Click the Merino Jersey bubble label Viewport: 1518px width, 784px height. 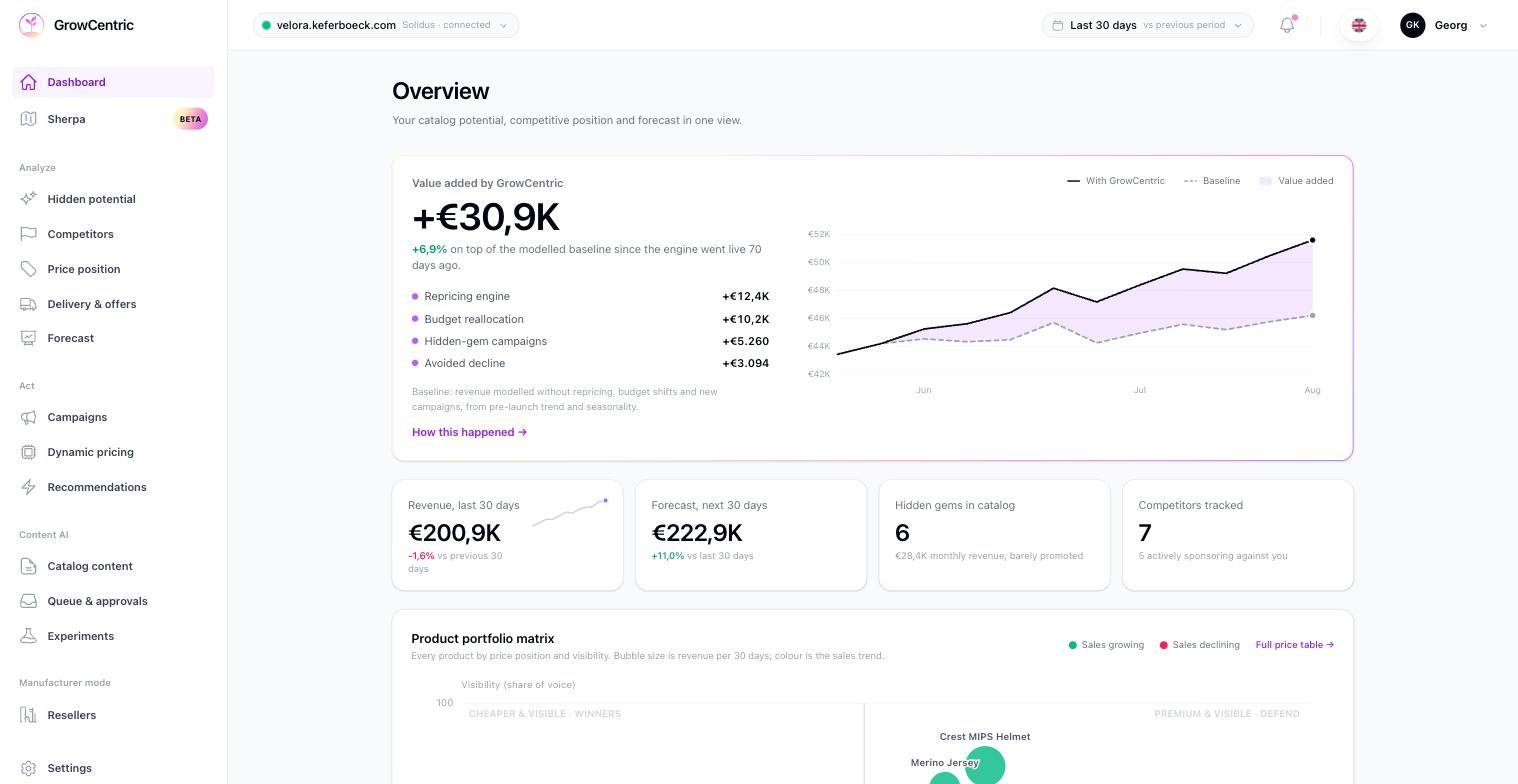tap(945, 763)
